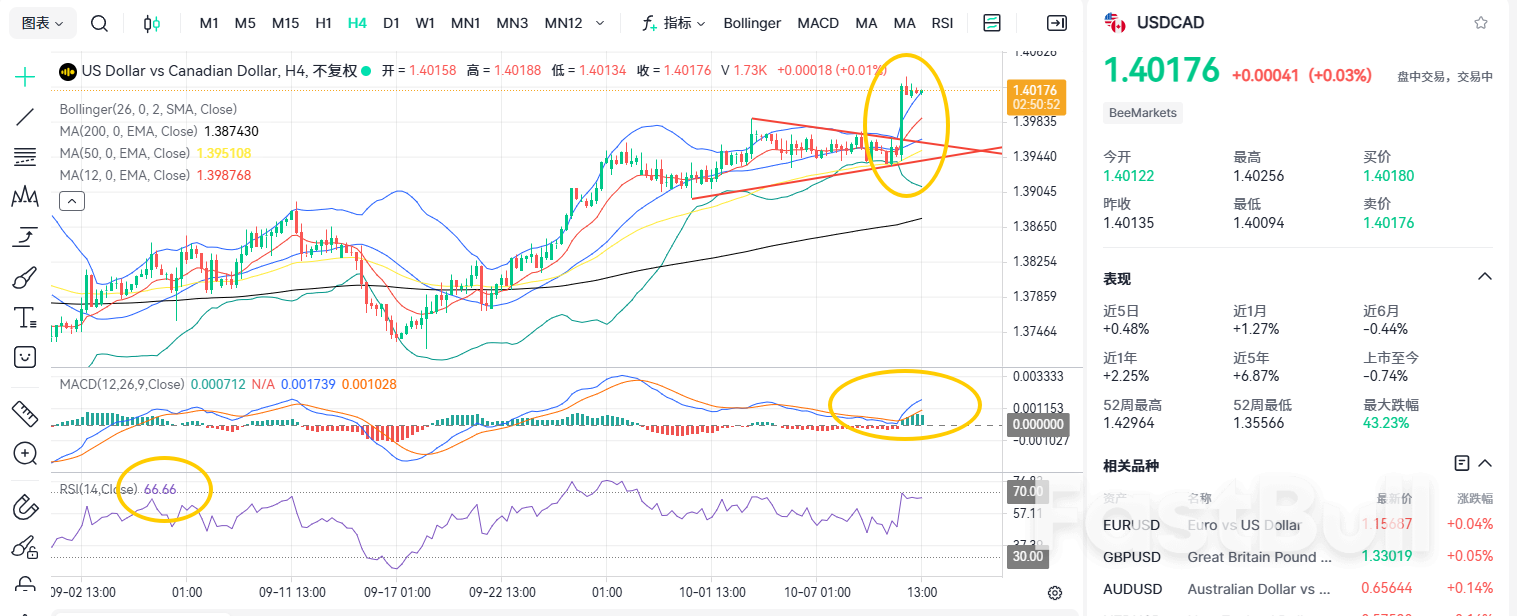This screenshot has width=1517, height=616.
Task: Select the trend line drawing tool
Action: click(x=25, y=117)
